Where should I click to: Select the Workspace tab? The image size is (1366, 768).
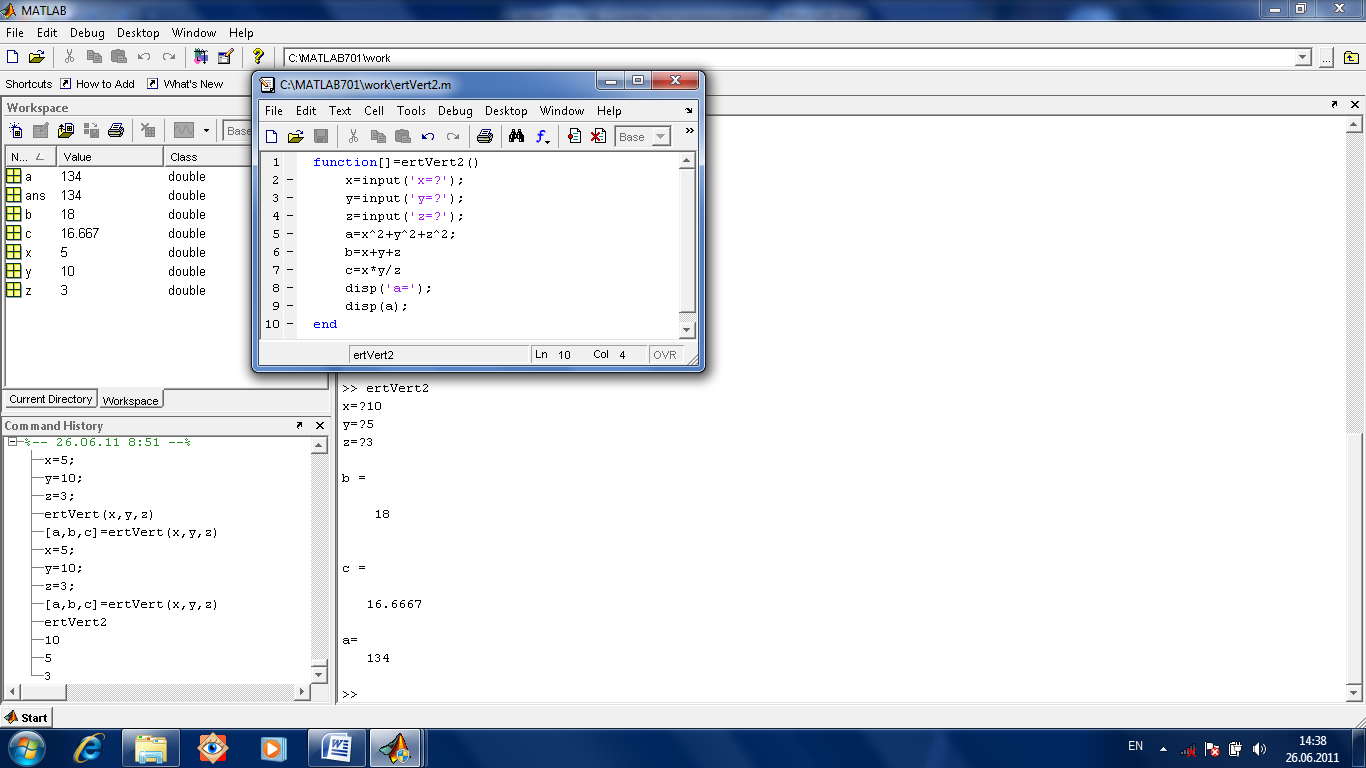[x=131, y=401]
